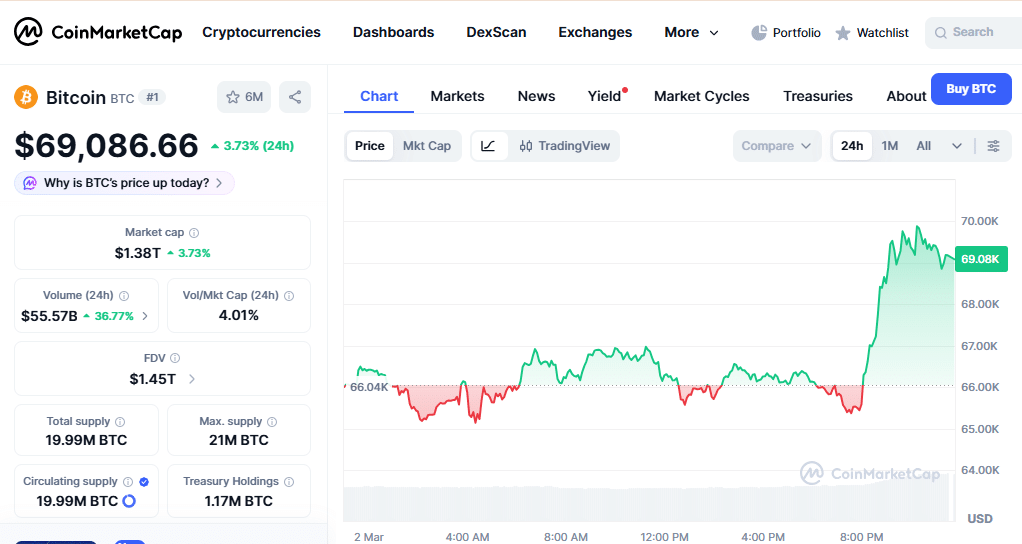Click the 21M BTC max supply value
This screenshot has width=1022, height=544.
coord(239,440)
